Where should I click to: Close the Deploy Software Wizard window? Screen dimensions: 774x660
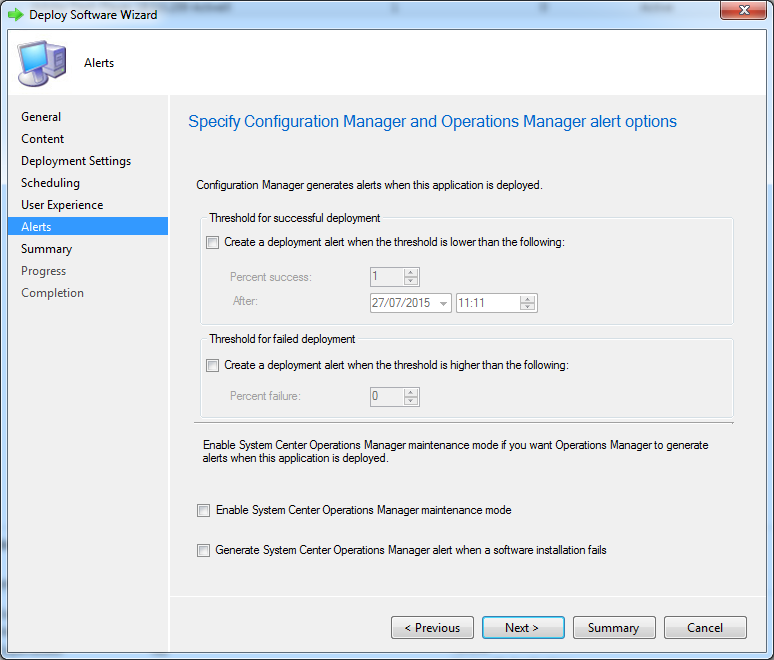[x=740, y=11]
